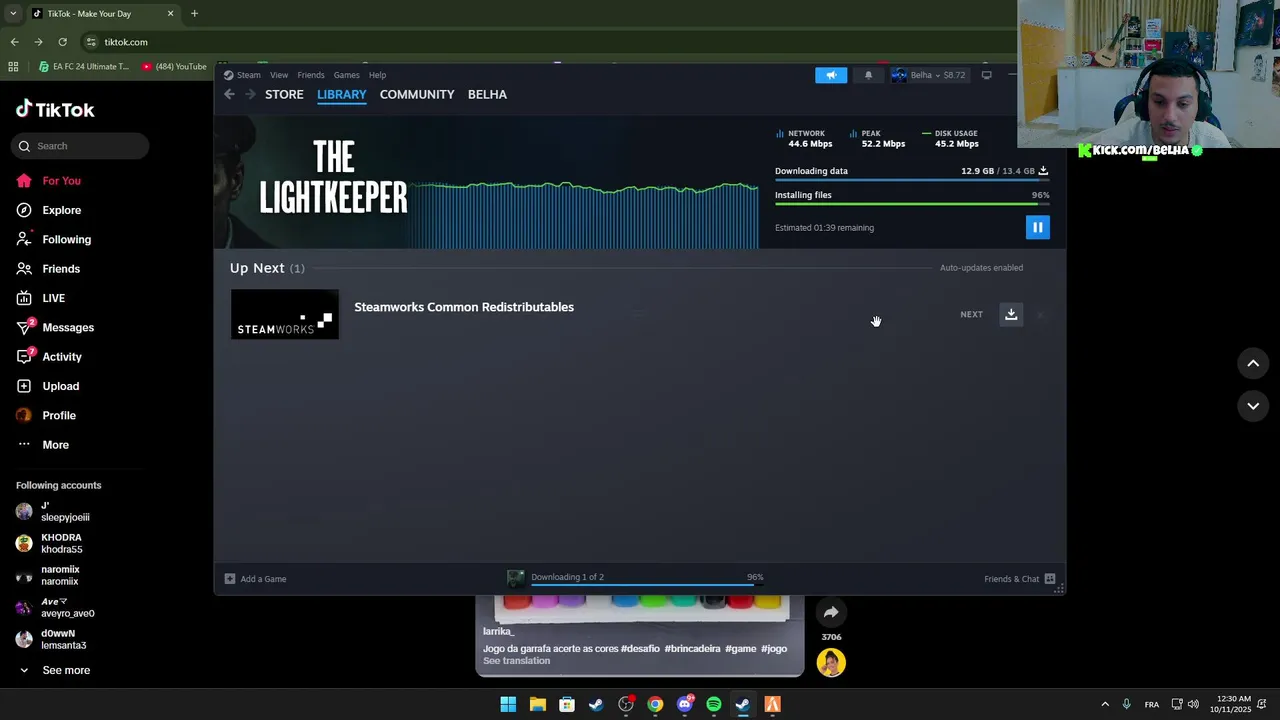Go to next TikTok video

[x=1253, y=406]
